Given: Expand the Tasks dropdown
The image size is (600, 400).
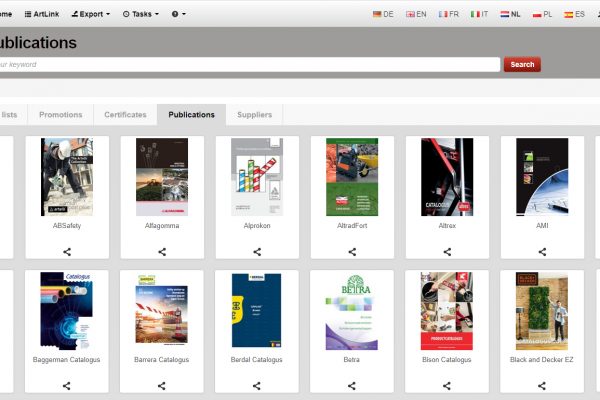Looking at the screenshot, I should [139, 15].
